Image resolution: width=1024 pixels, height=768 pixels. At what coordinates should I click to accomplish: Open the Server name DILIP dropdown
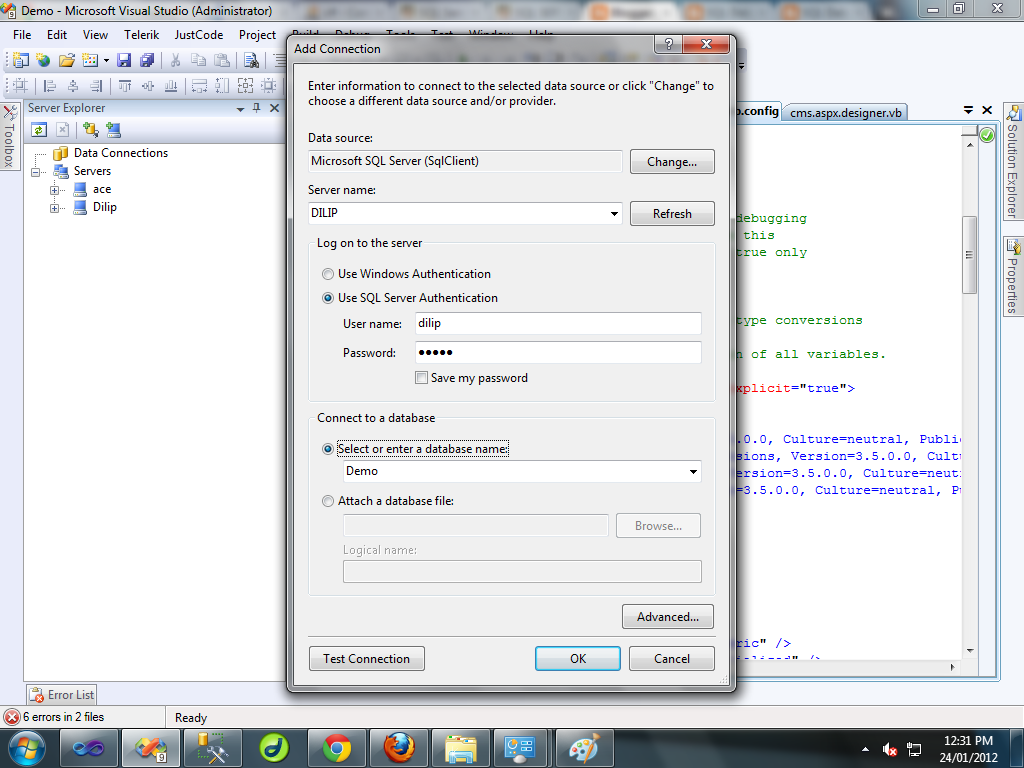(614, 214)
